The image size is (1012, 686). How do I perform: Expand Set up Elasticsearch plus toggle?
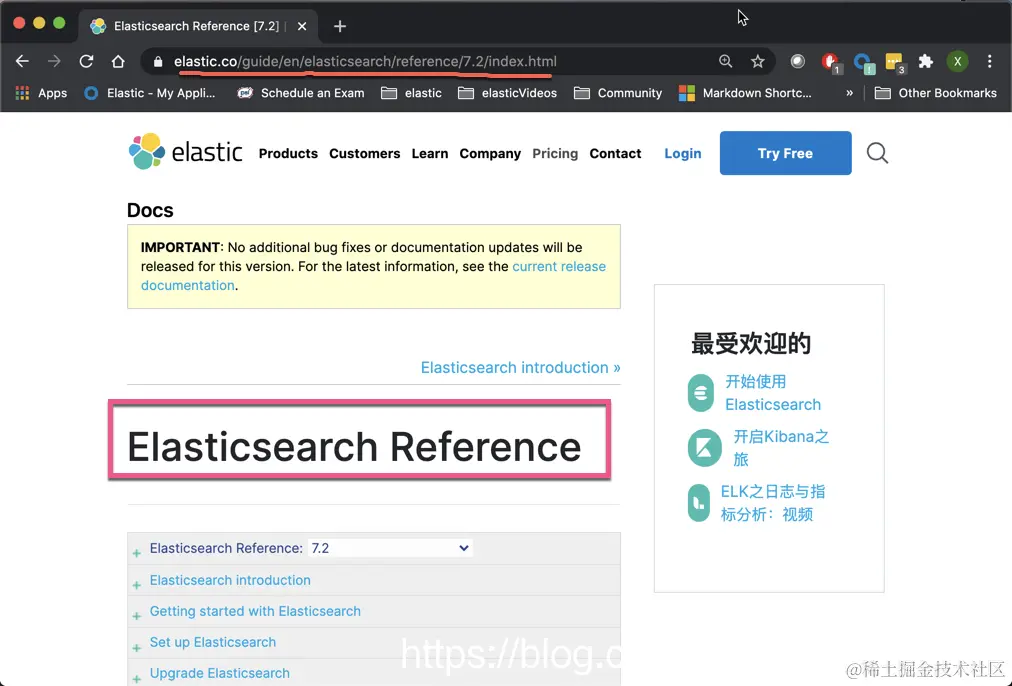pos(136,647)
